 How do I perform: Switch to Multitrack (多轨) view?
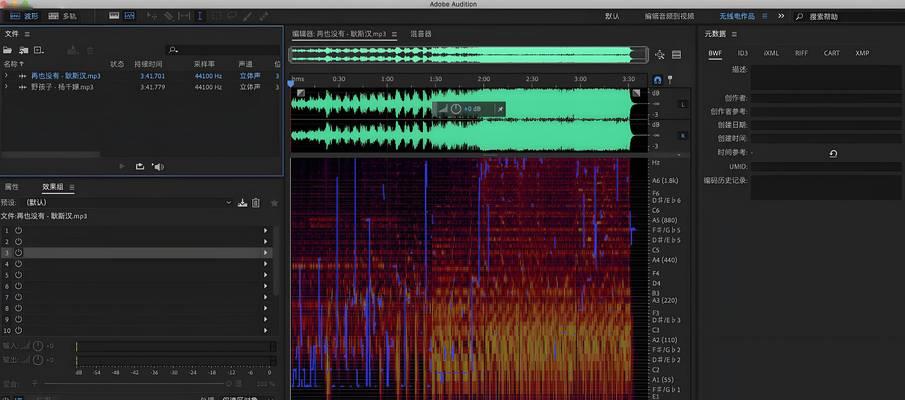click(x=63, y=16)
